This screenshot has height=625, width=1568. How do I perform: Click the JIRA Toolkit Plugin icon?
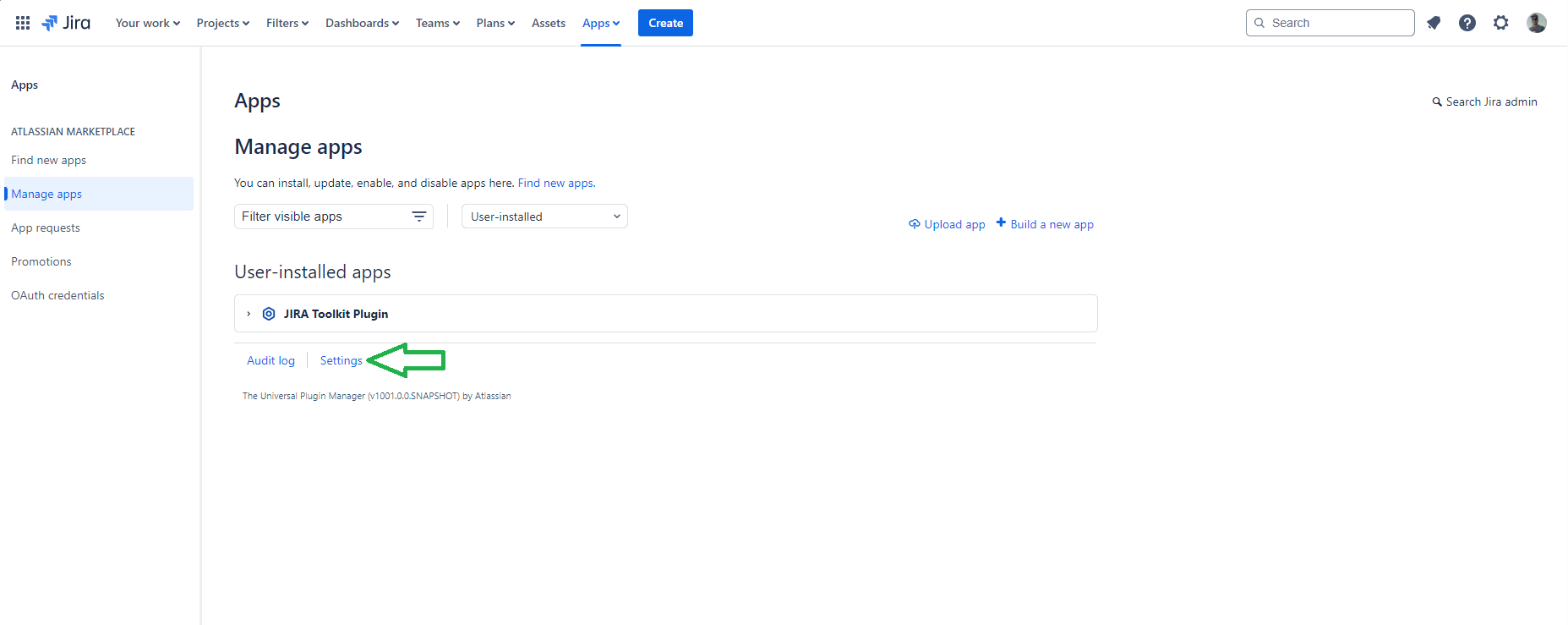(269, 314)
